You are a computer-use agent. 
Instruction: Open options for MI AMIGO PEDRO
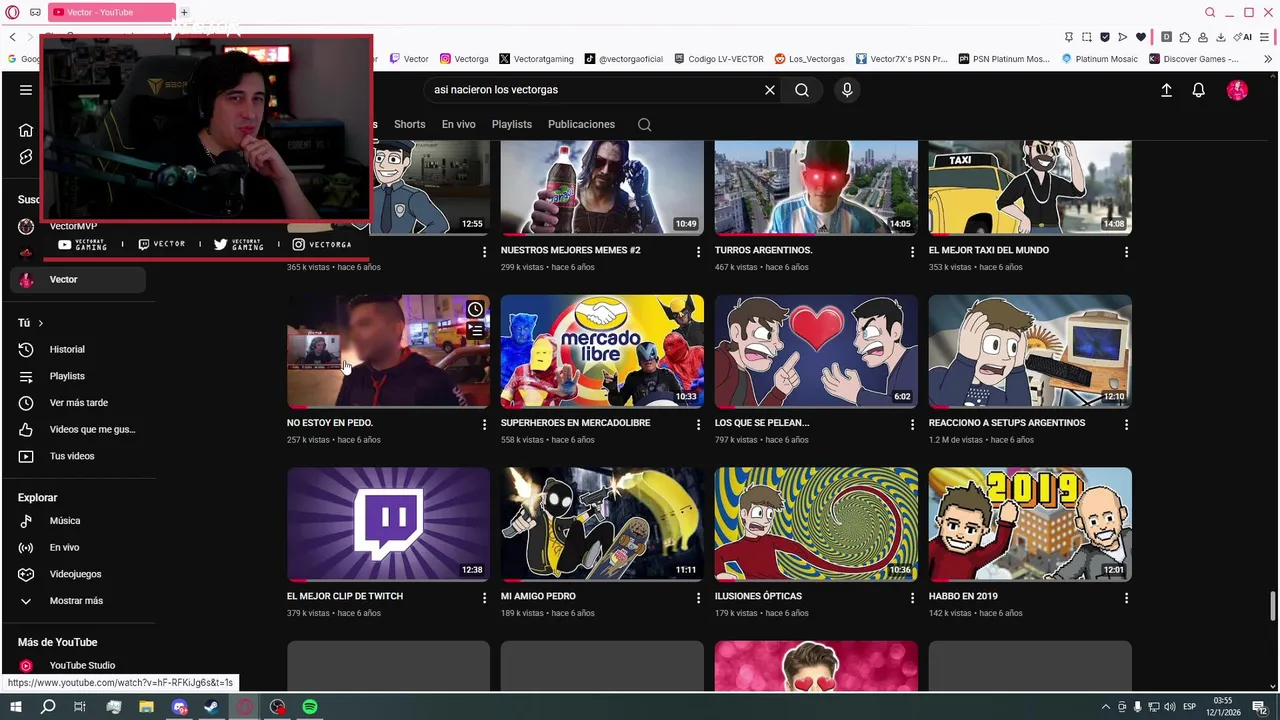(x=698, y=597)
